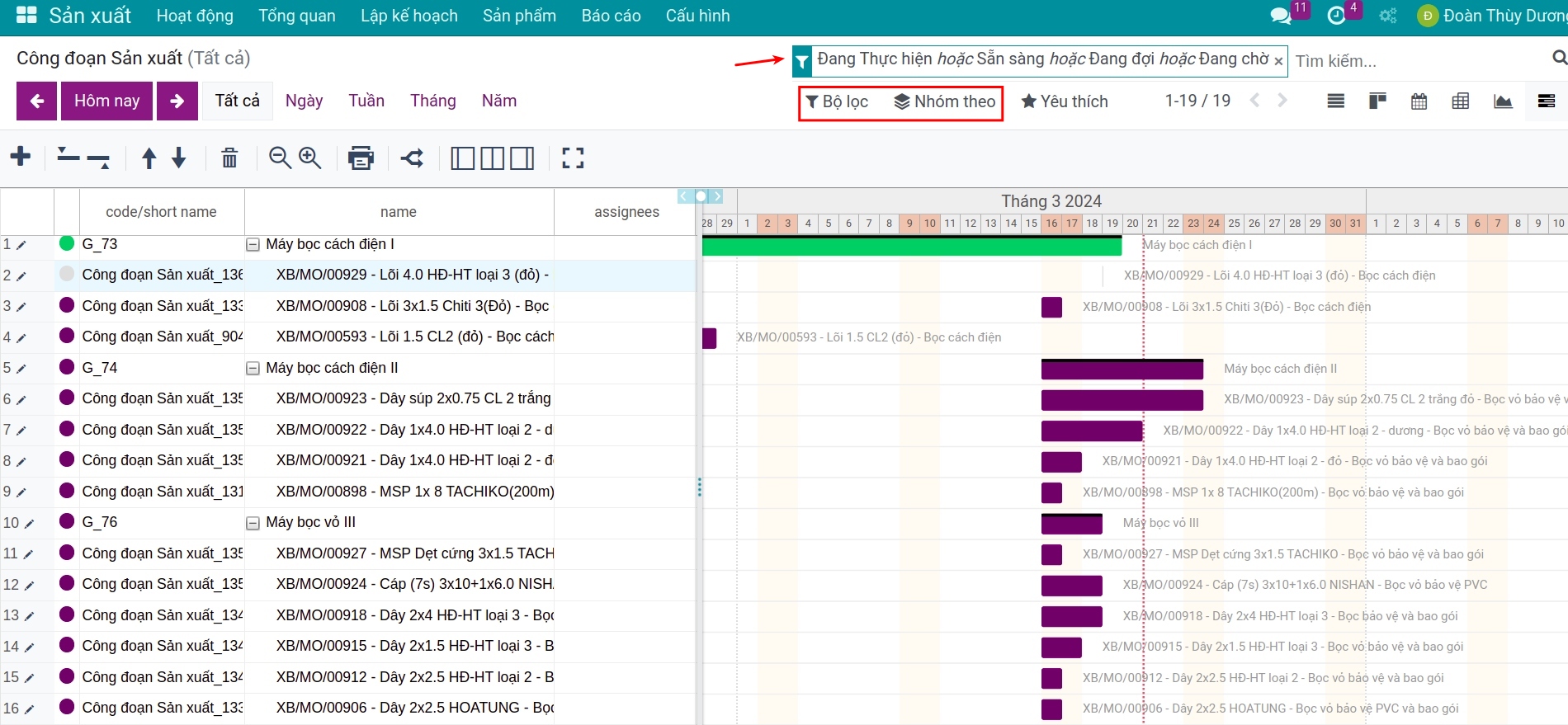Open the activities clock icon
1568x725 pixels.
[x=1336, y=16]
